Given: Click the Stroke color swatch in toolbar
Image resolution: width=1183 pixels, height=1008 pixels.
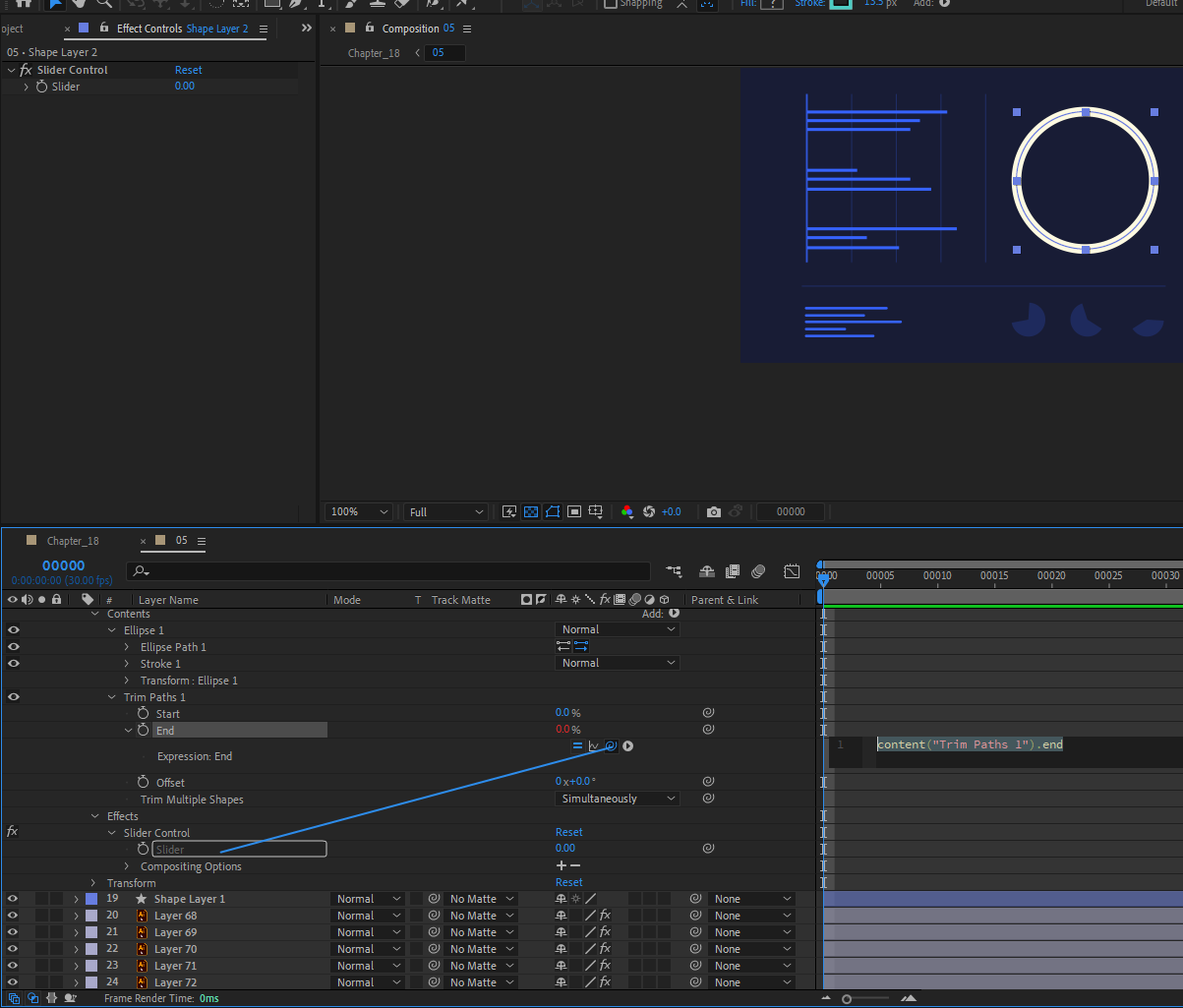Looking at the screenshot, I should coord(841,4).
